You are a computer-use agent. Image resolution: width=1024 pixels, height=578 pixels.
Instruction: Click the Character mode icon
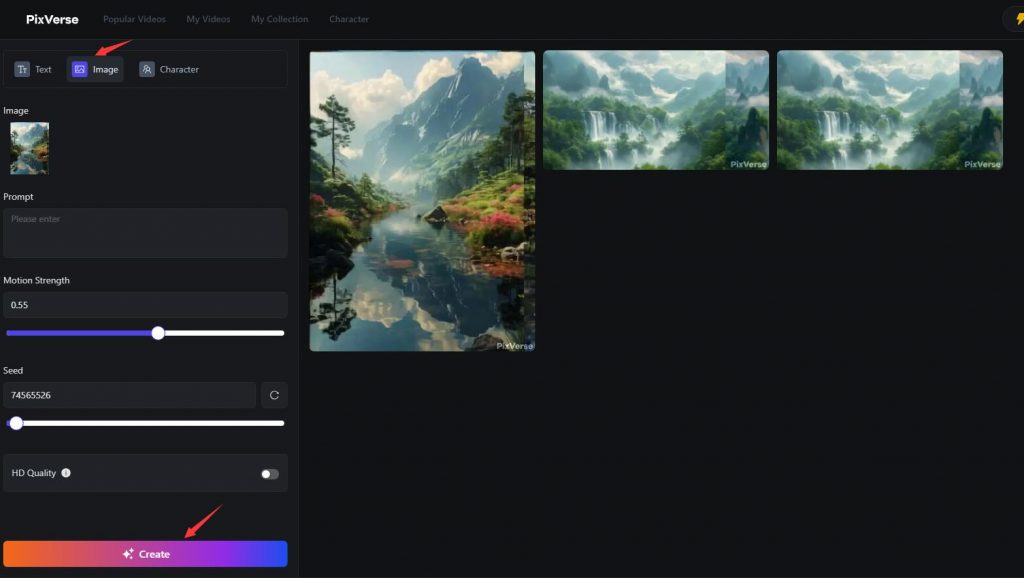click(147, 70)
